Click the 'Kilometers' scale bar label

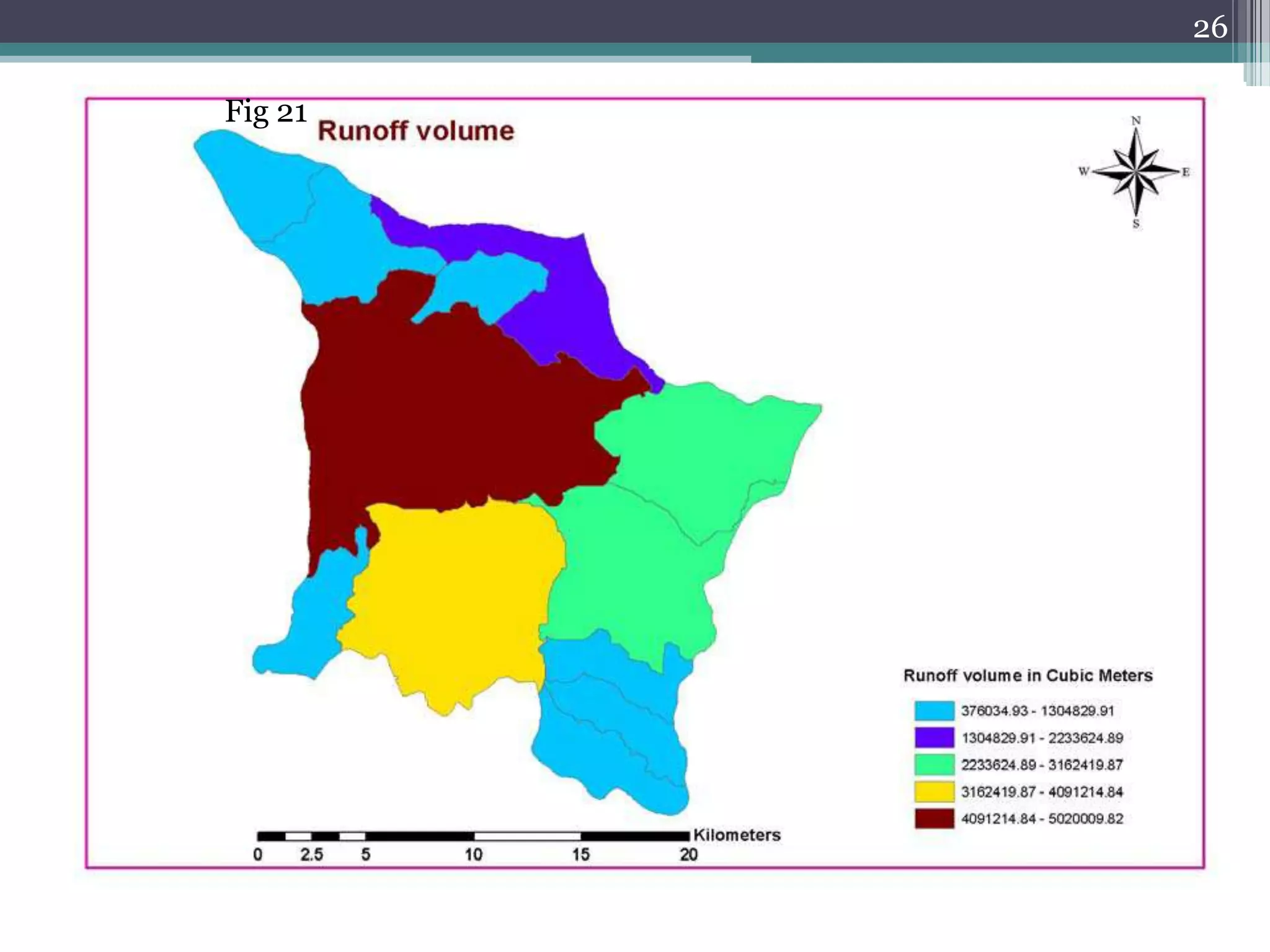[737, 835]
